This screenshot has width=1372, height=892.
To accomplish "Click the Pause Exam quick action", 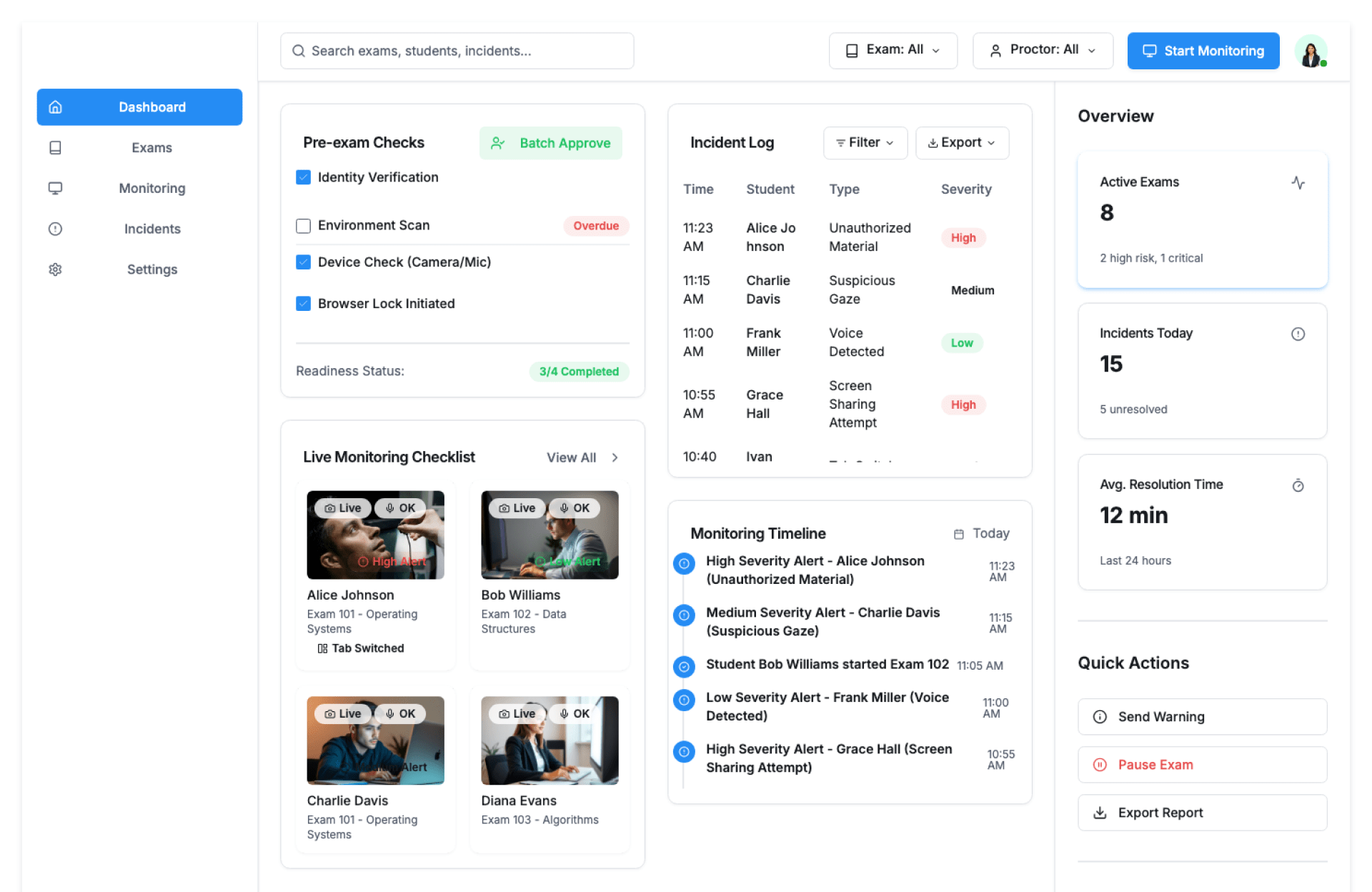I will [x=1202, y=765].
